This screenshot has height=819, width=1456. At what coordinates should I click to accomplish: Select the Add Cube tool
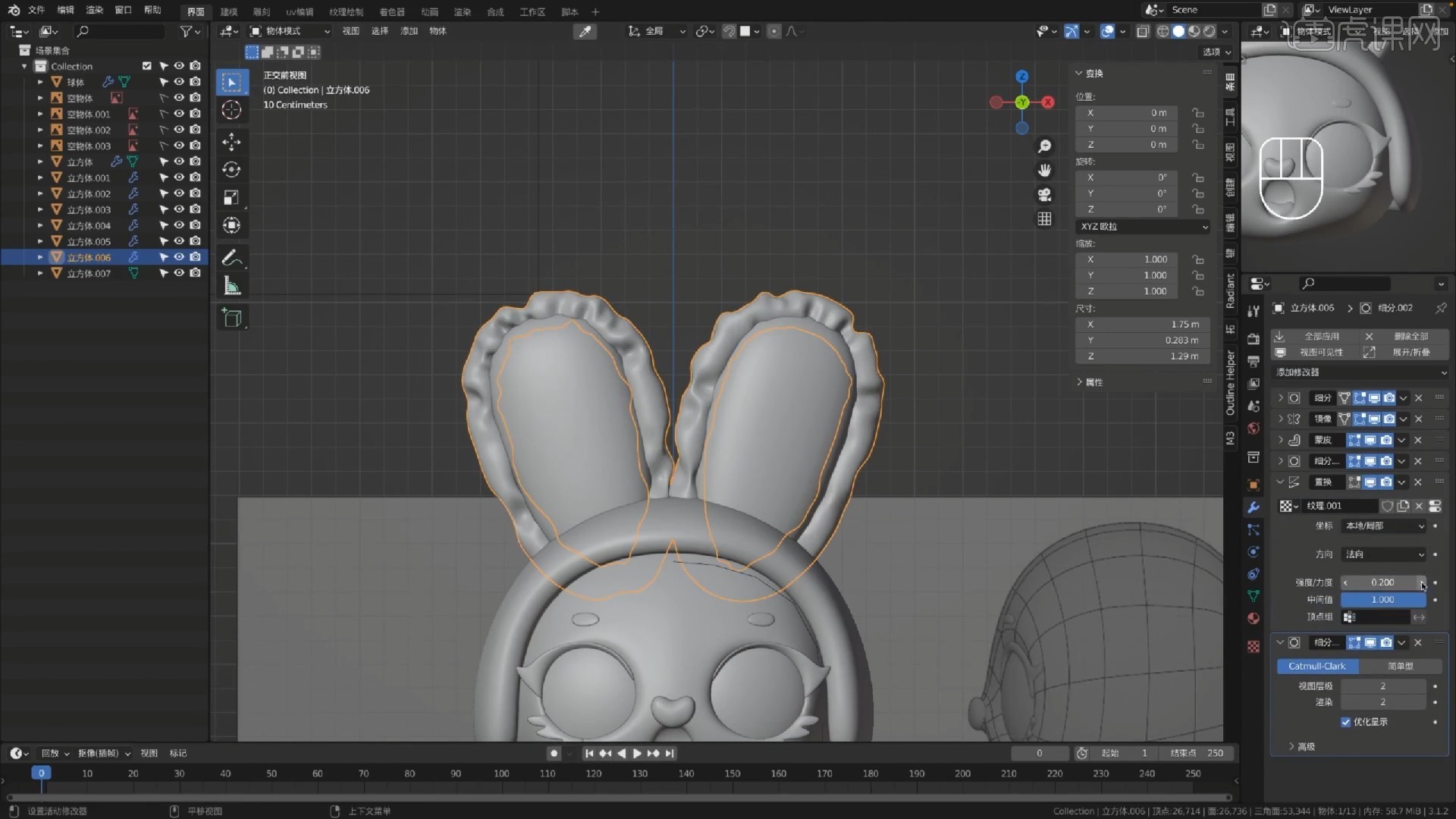coord(232,318)
